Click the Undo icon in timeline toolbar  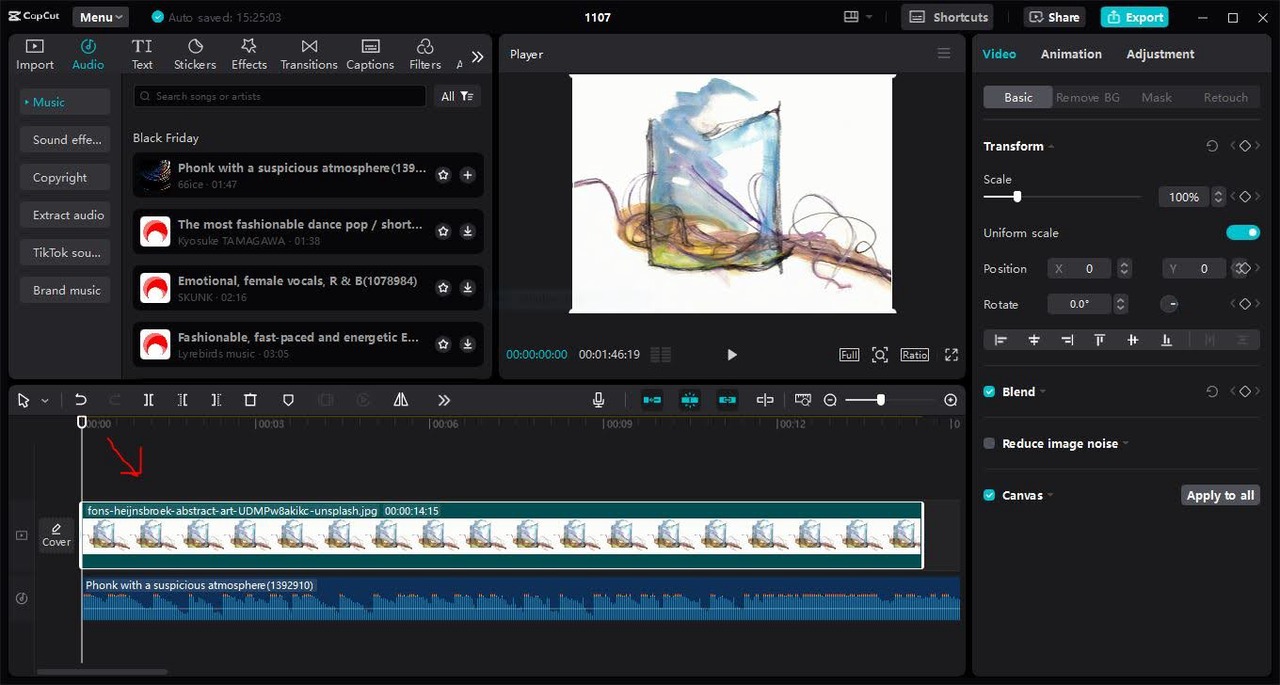(81, 399)
